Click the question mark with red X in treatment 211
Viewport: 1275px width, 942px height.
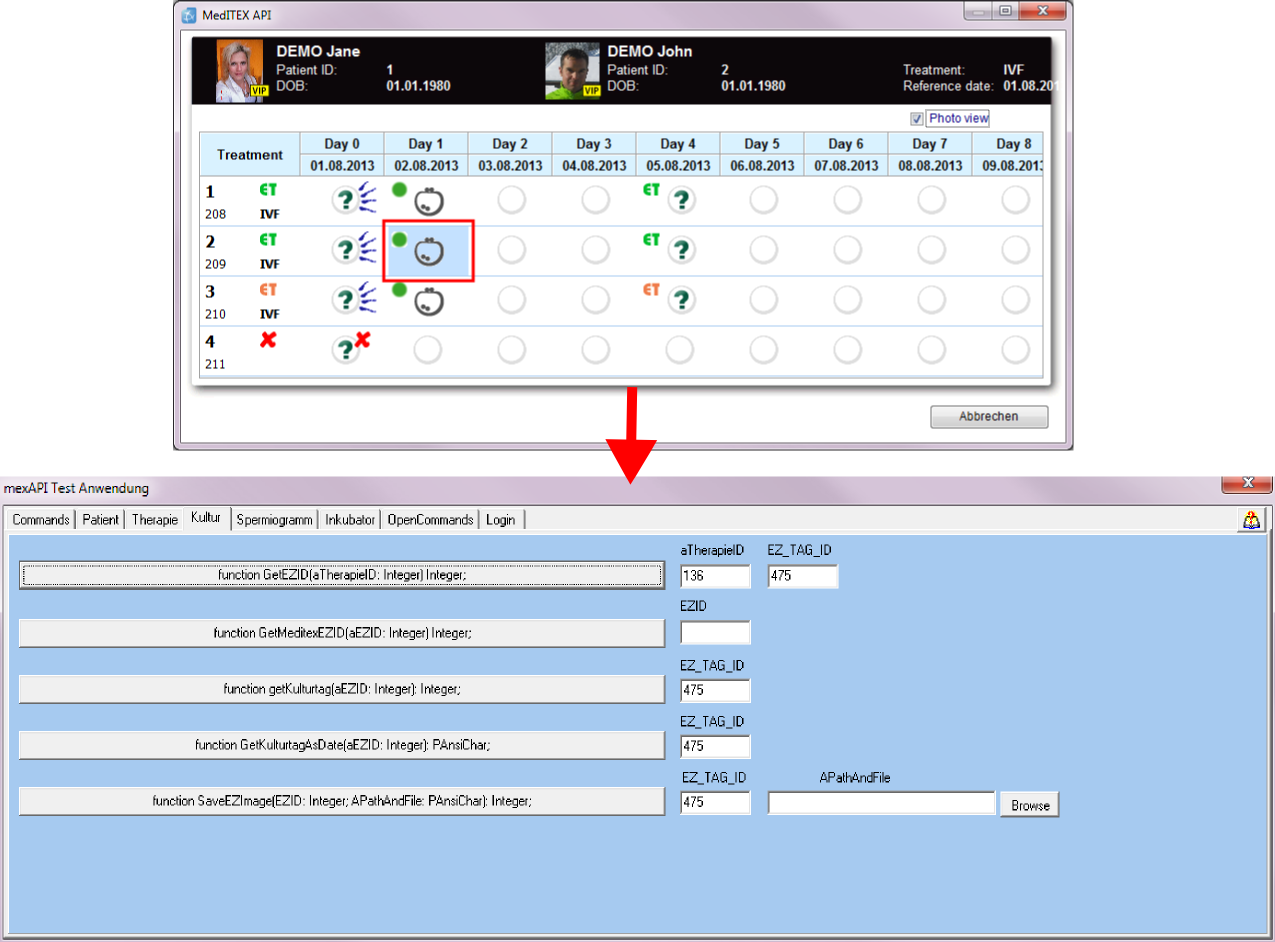[x=351, y=347]
